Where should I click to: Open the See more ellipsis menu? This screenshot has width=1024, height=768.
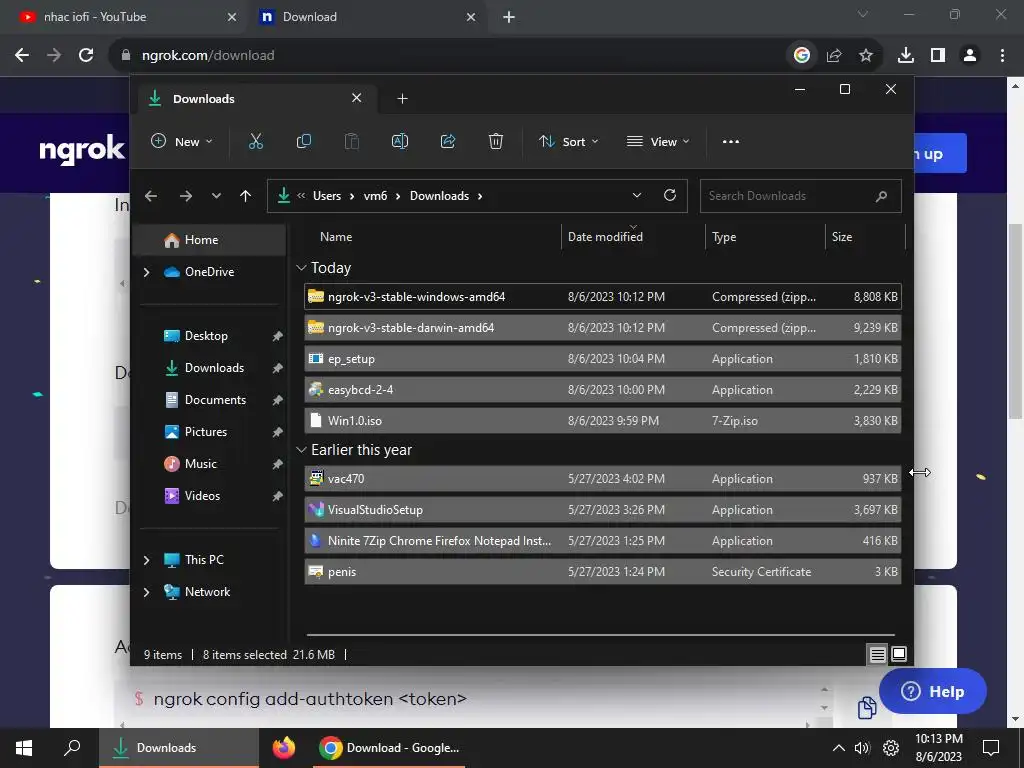[731, 142]
